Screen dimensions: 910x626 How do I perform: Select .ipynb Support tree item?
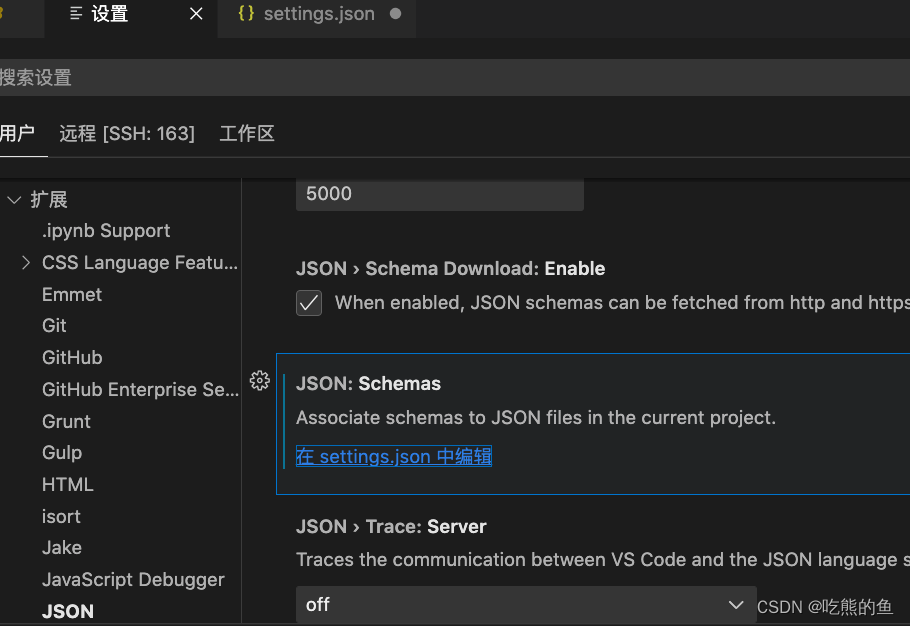106,231
